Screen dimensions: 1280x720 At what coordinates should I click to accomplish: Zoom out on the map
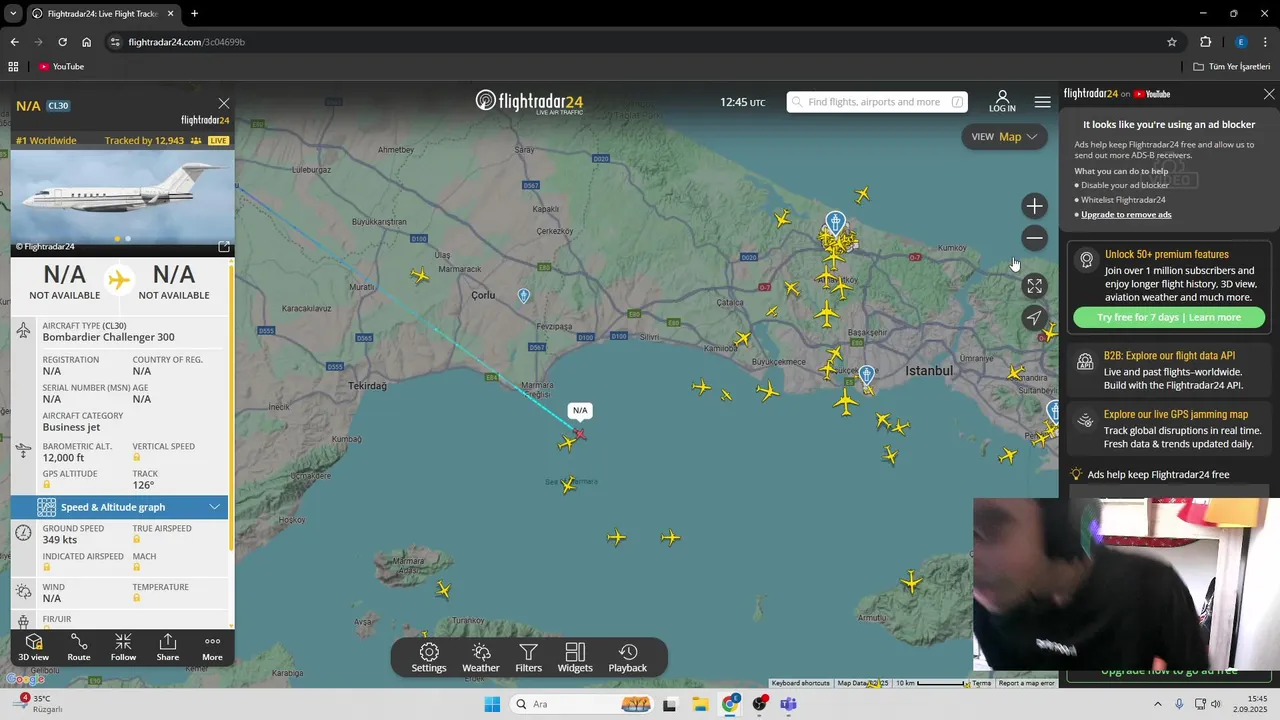[x=1034, y=238]
